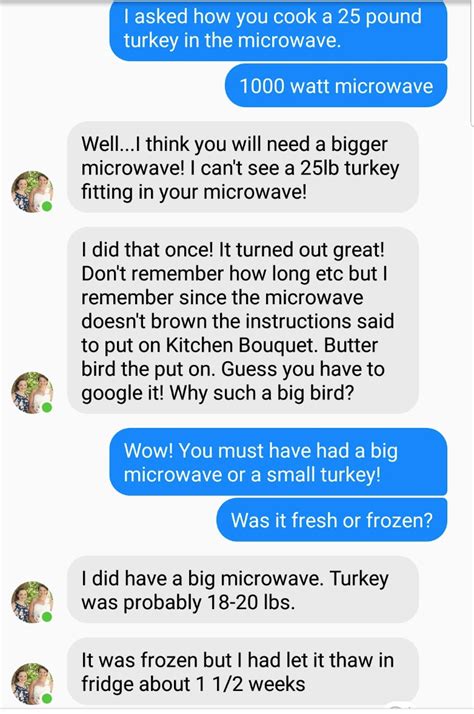Tap the avatar beside '18-20 lbs' message
This screenshot has width=474, height=714.
click(32, 602)
